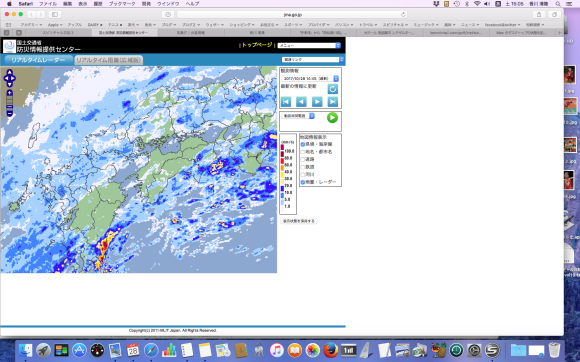Screen dimensions: 580x362
Task: Click the rainfall radar map image
Action: 139,170
